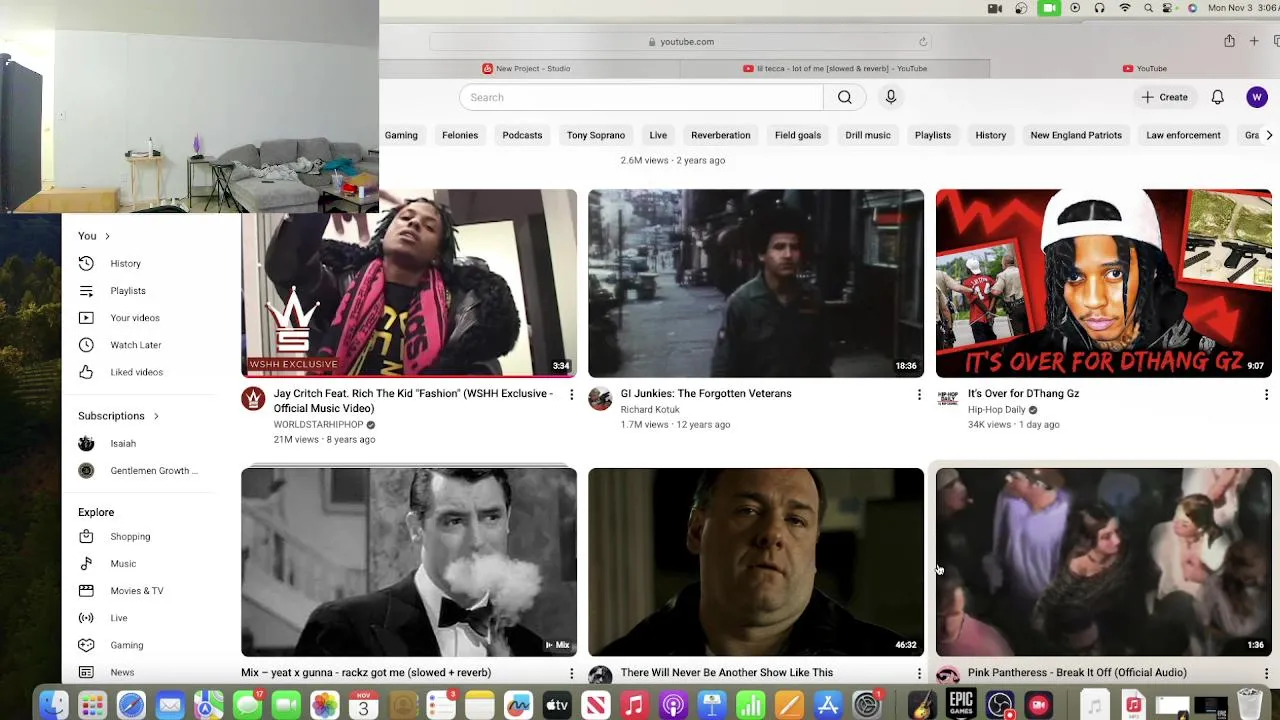
Task: Switch to the rightmost YouTube tab
Action: [1144, 68]
